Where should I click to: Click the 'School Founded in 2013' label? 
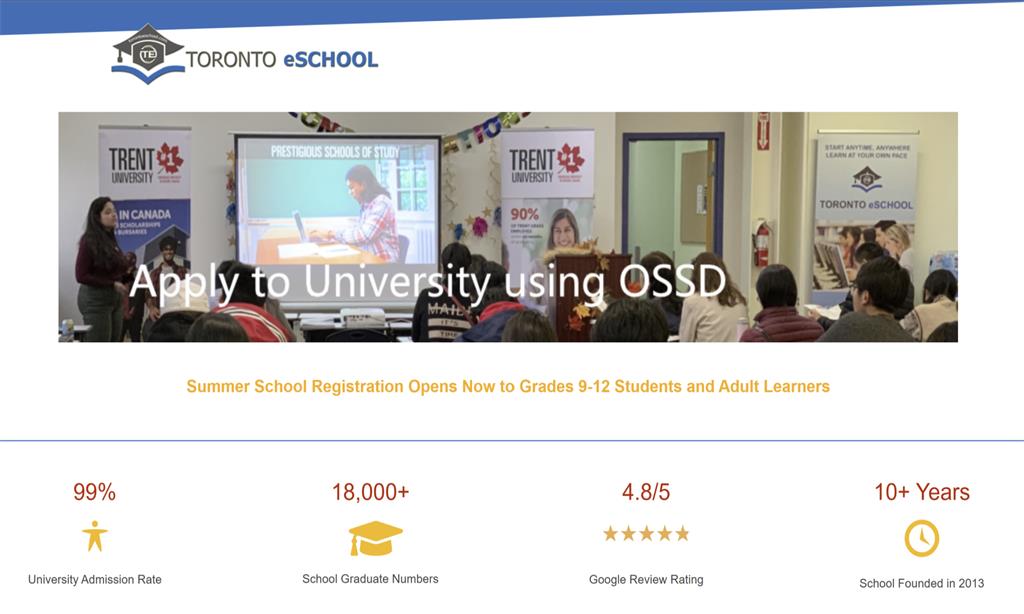click(x=921, y=583)
